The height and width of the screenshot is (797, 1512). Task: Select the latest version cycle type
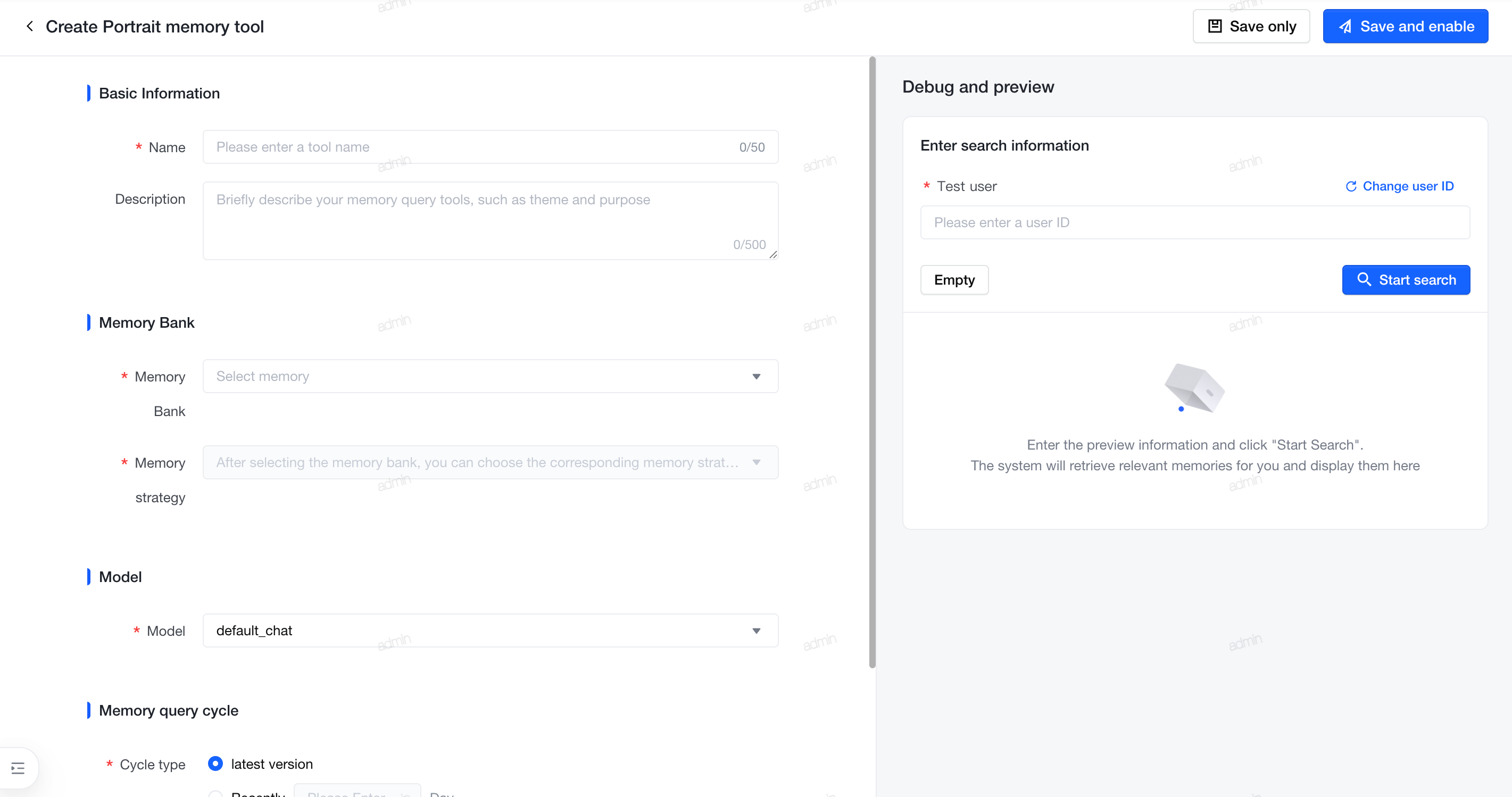(x=215, y=763)
